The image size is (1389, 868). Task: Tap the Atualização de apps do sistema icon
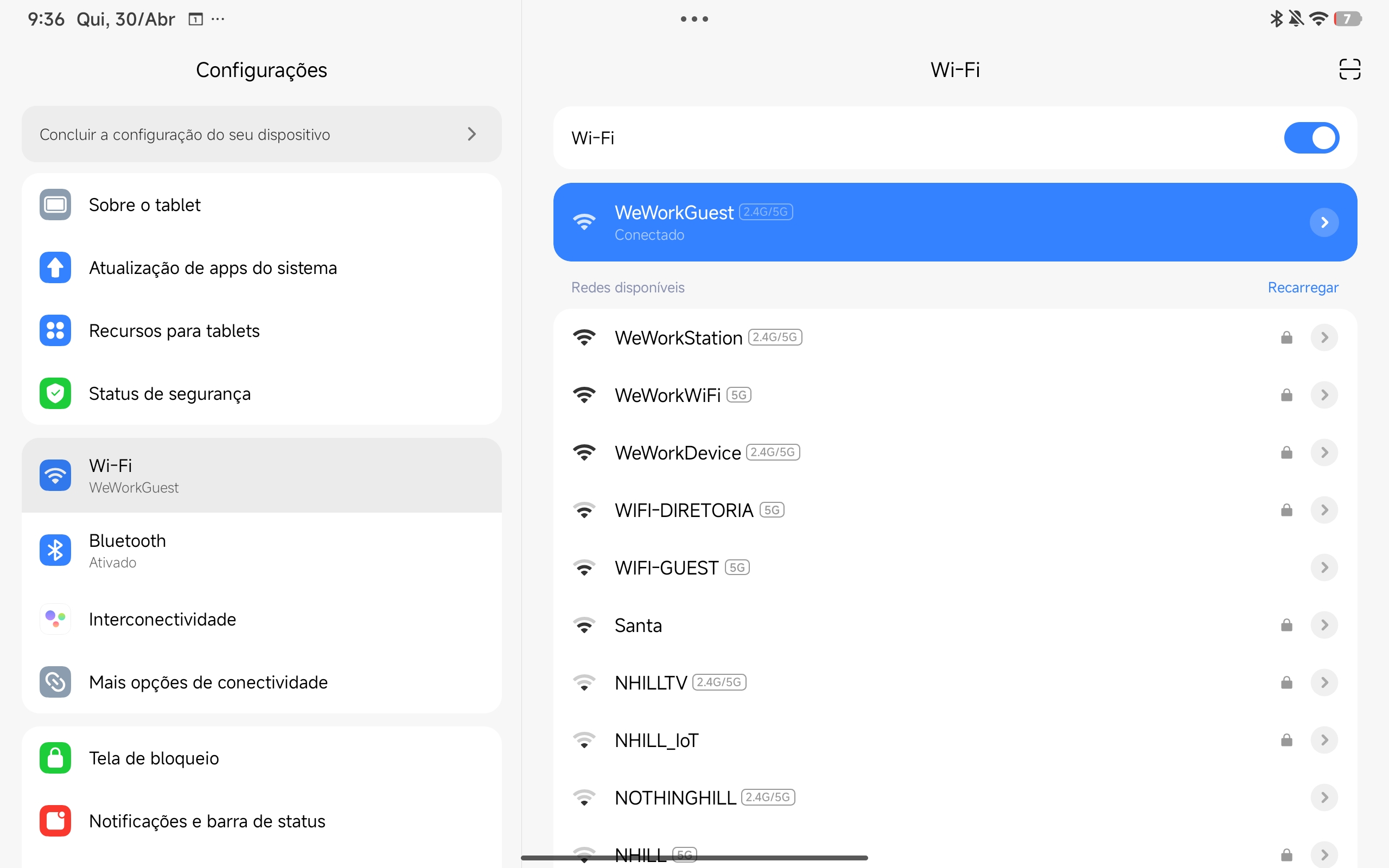(x=55, y=267)
